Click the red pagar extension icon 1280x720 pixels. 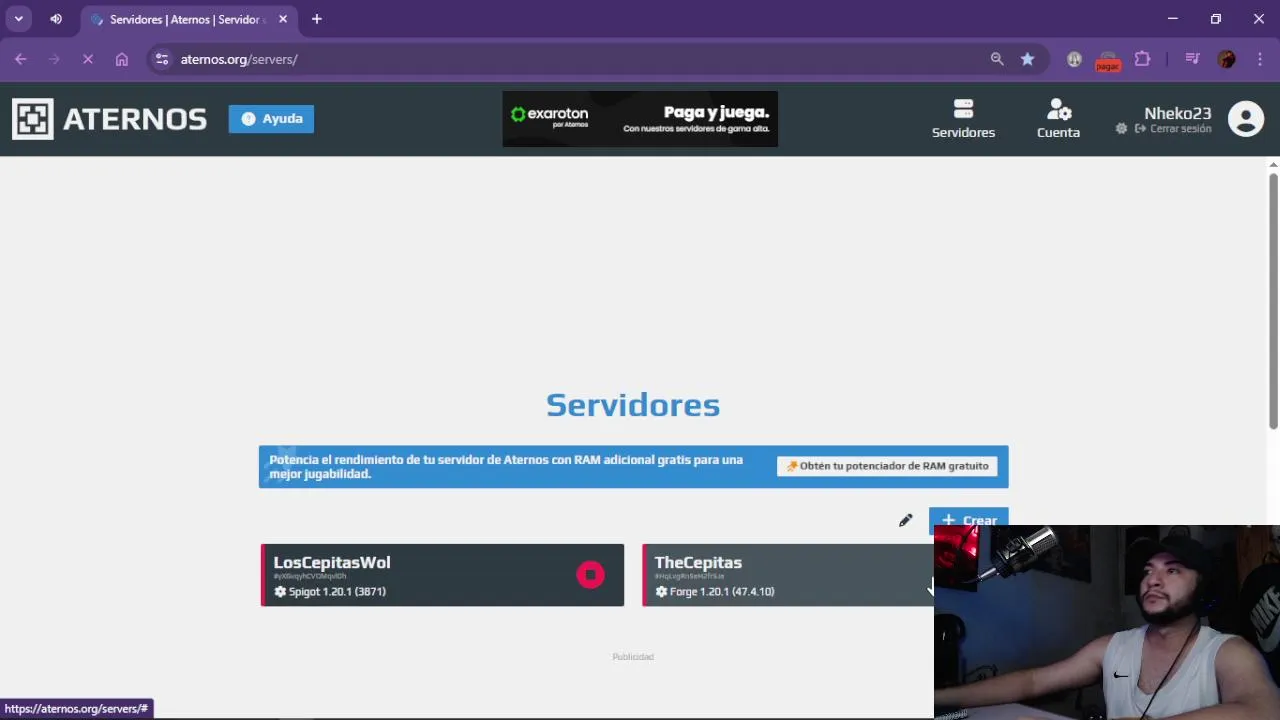click(1107, 60)
